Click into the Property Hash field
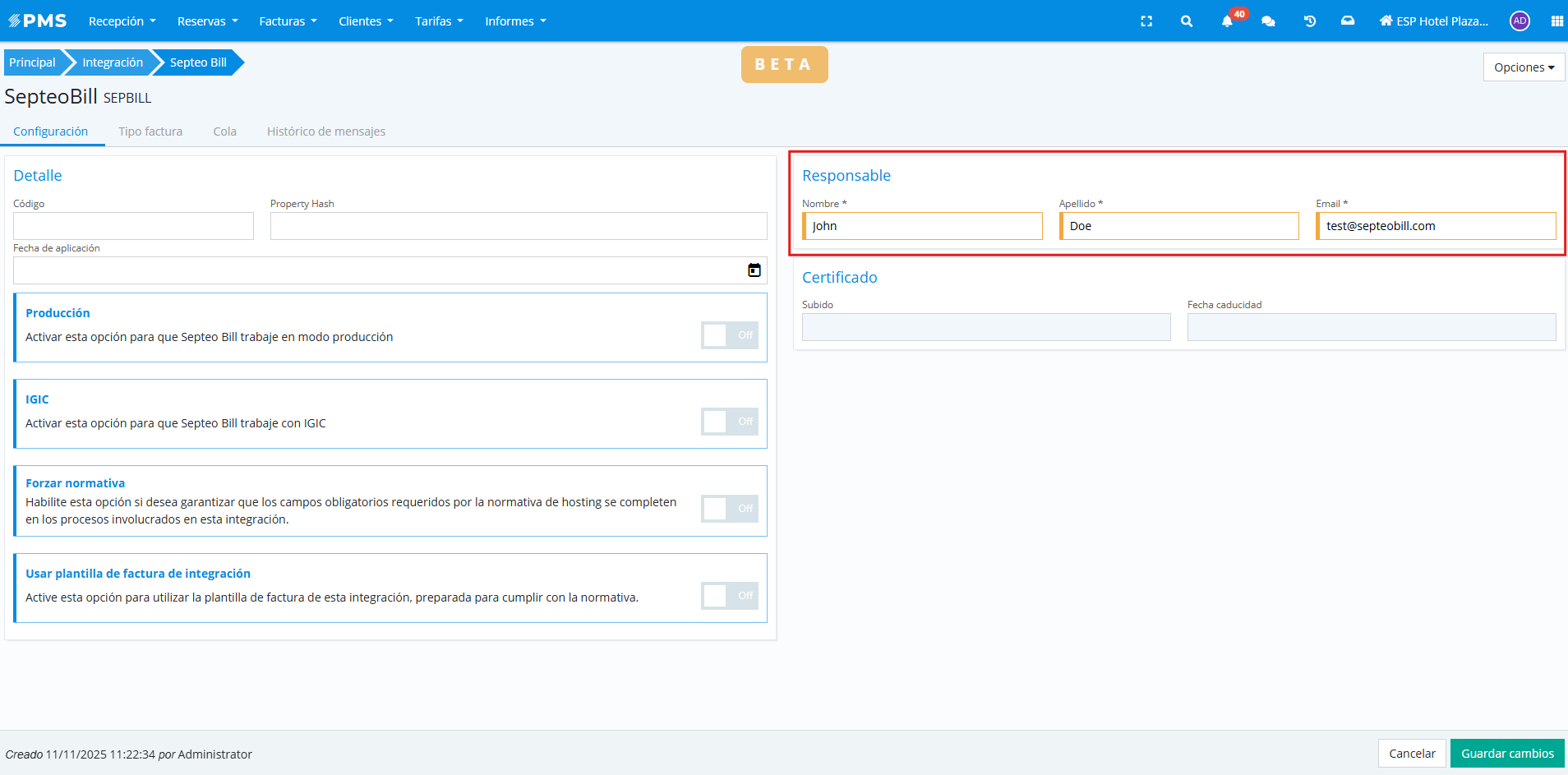Screen dimensions: 1568x775 click(519, 226)
